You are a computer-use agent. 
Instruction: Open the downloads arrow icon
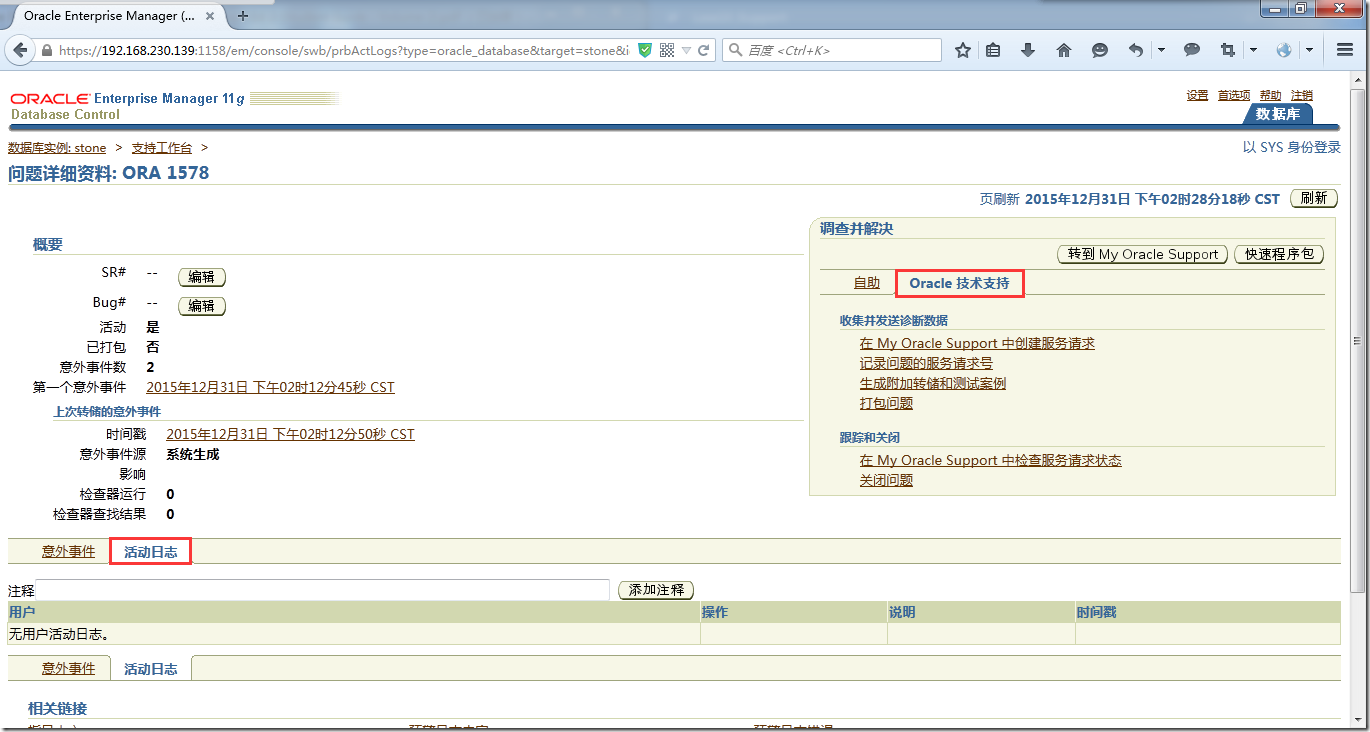tap(1028, 50)
